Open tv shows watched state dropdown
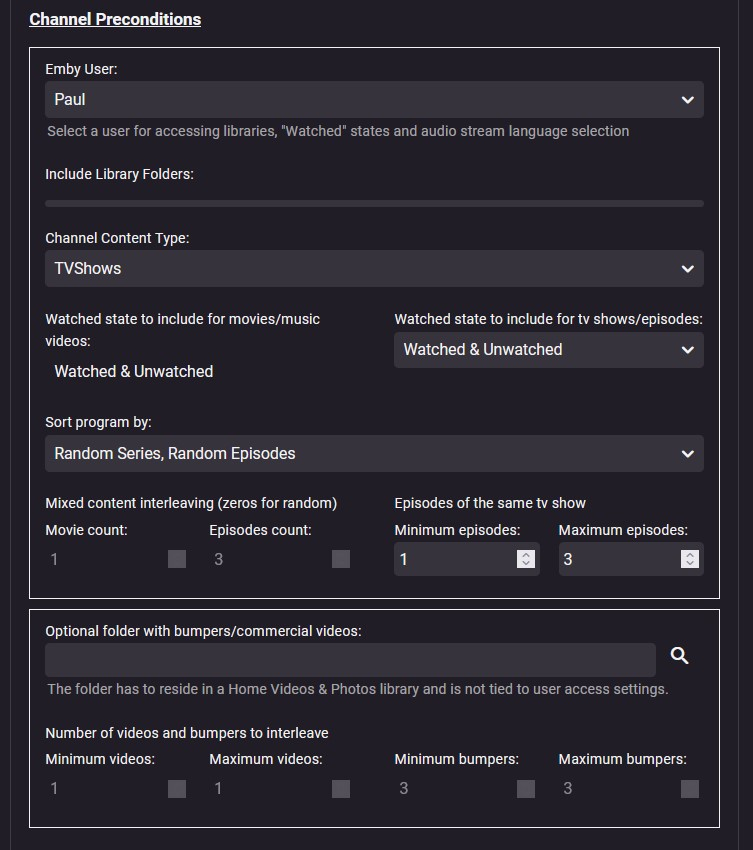Viewport: 753px width, 850px height. pyautogui.click(x=548, y=350)
